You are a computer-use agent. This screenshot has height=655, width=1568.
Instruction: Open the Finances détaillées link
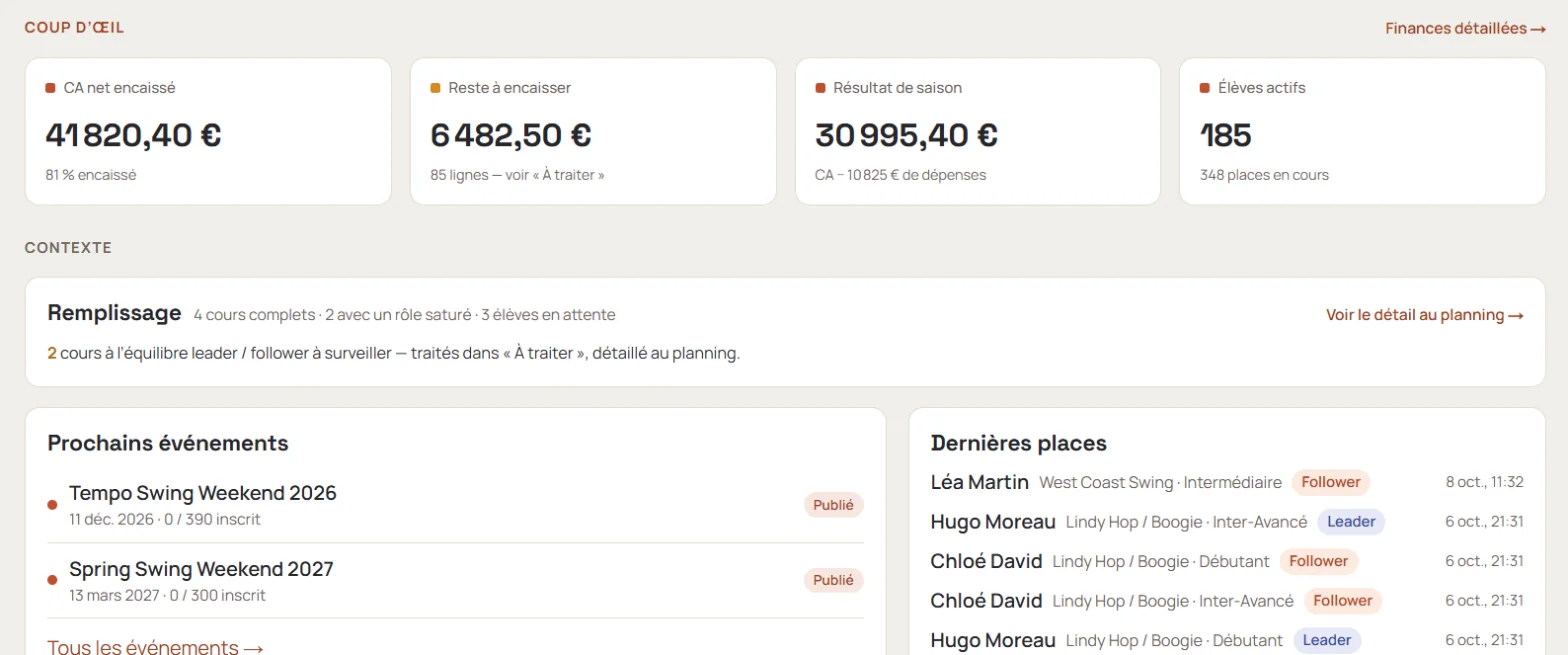1465,28
